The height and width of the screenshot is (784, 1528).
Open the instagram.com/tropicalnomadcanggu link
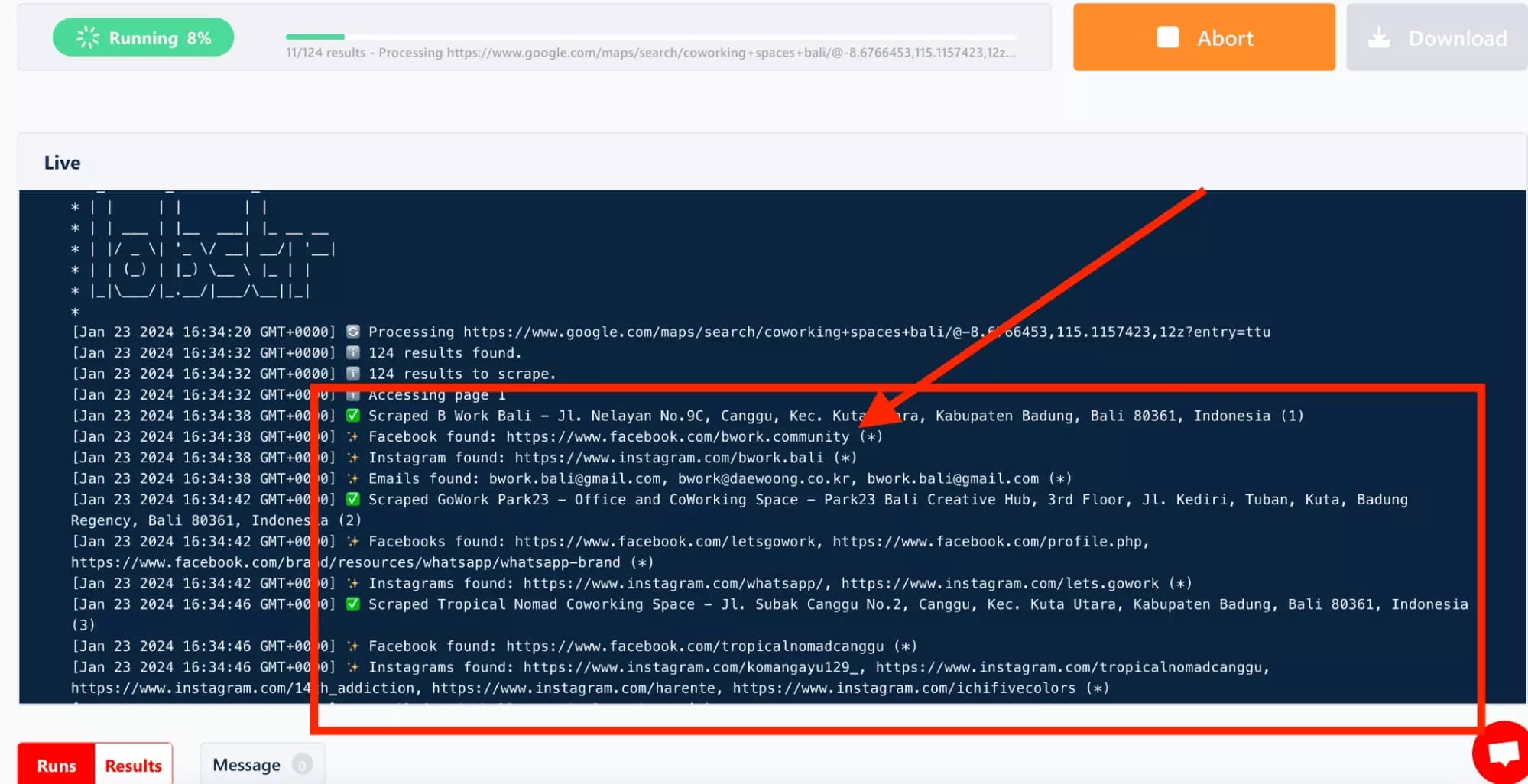(1072, 666)
